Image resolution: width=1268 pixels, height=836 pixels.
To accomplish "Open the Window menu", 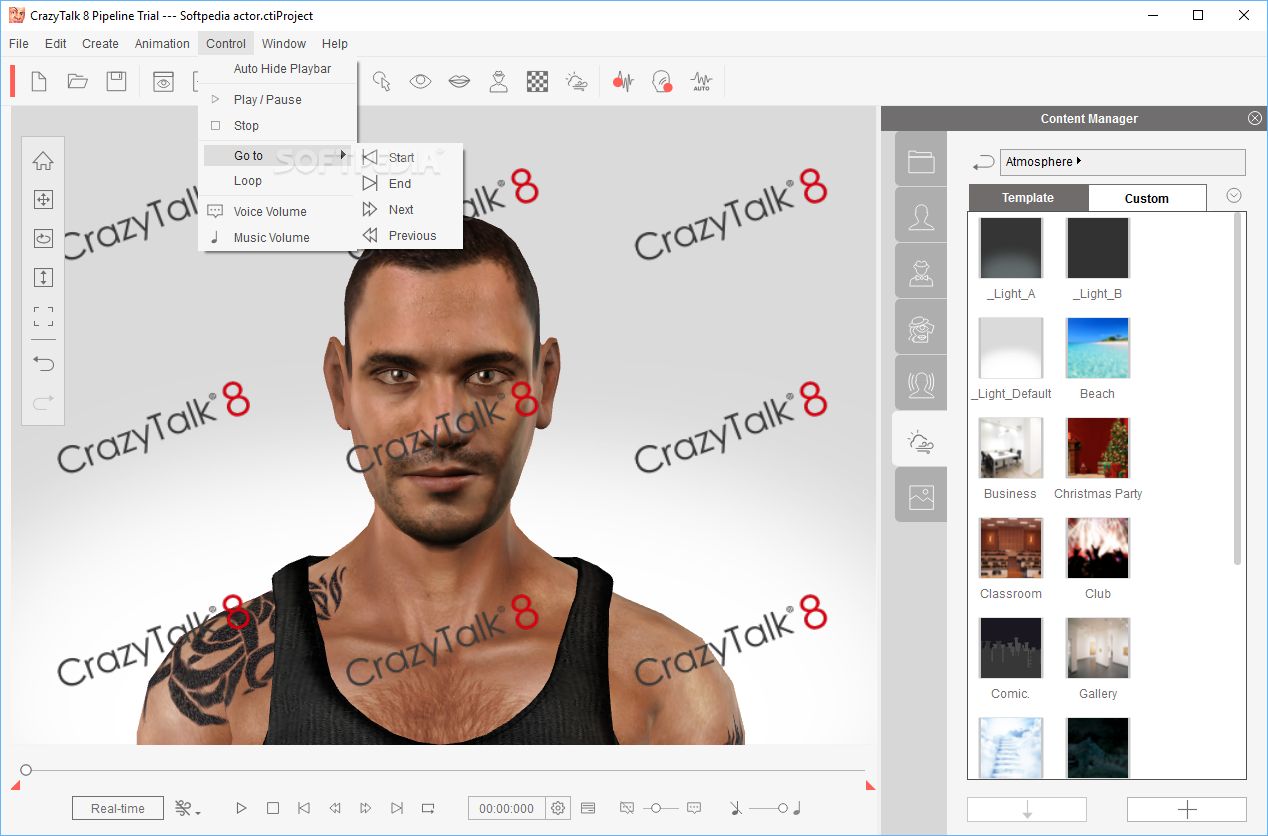I will (284, 44).
